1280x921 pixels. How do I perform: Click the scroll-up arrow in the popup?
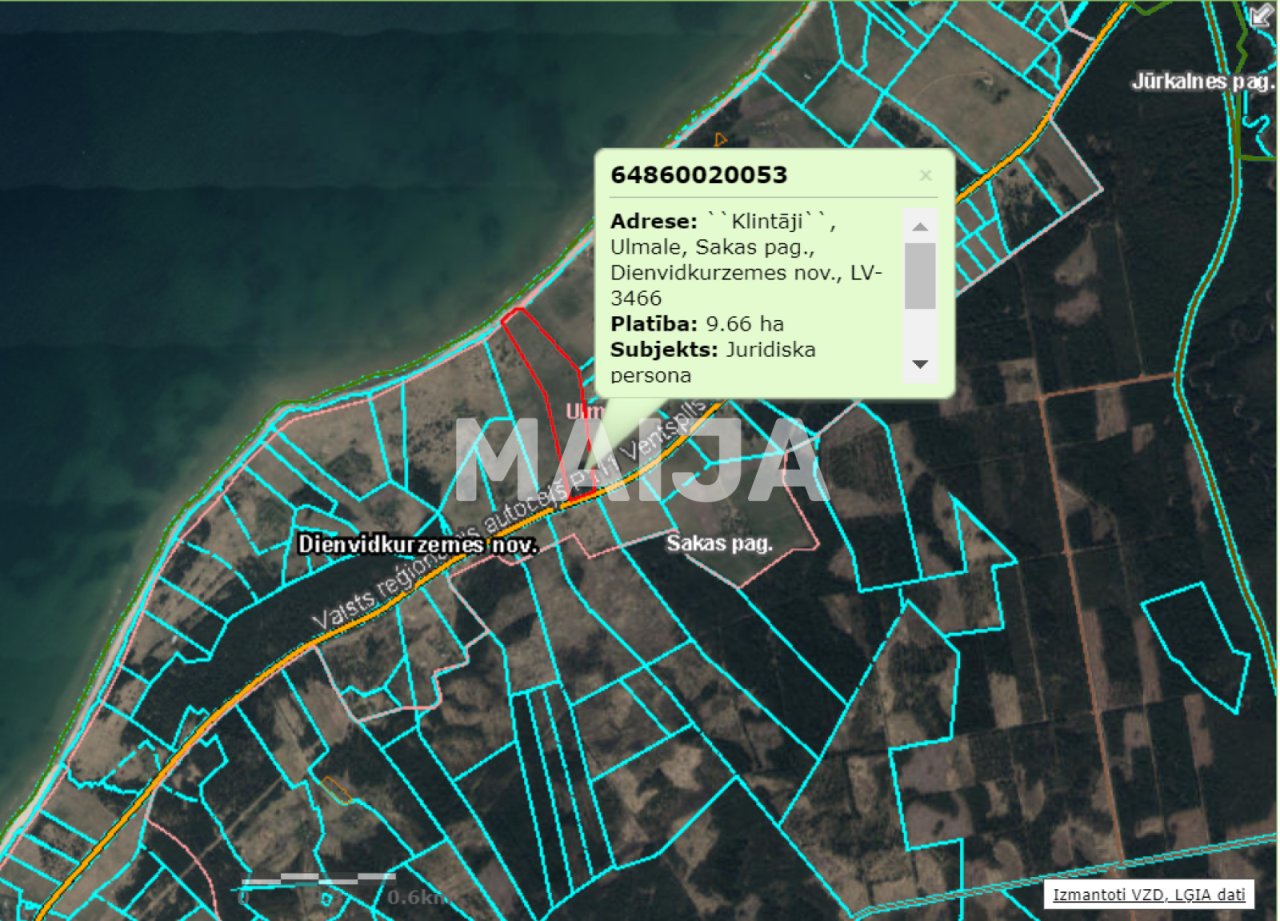click(x=920, y=226)
